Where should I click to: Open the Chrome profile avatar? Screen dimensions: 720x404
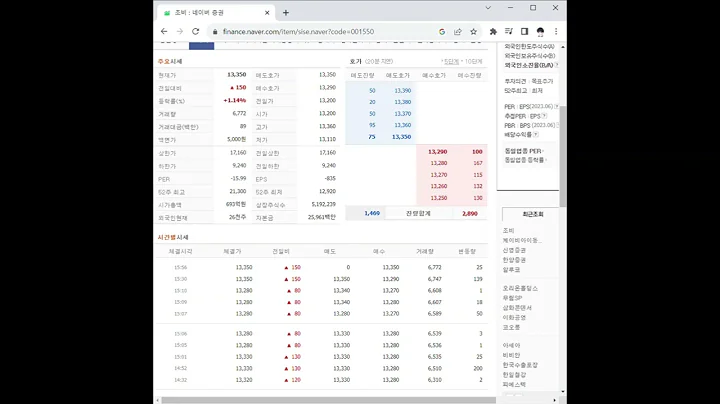pyautogui.click(x=540, y=32)
